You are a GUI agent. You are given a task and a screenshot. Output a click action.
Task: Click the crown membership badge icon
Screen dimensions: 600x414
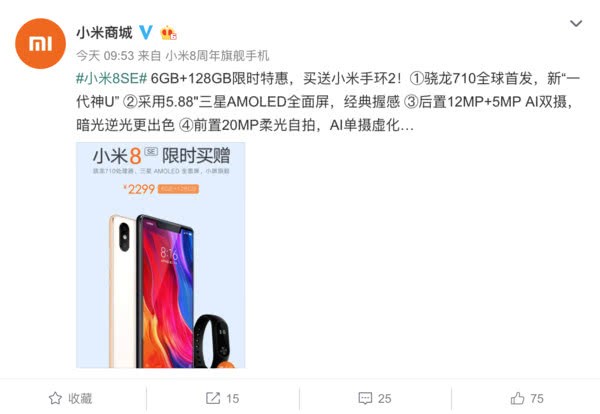[x=168, y=33]
